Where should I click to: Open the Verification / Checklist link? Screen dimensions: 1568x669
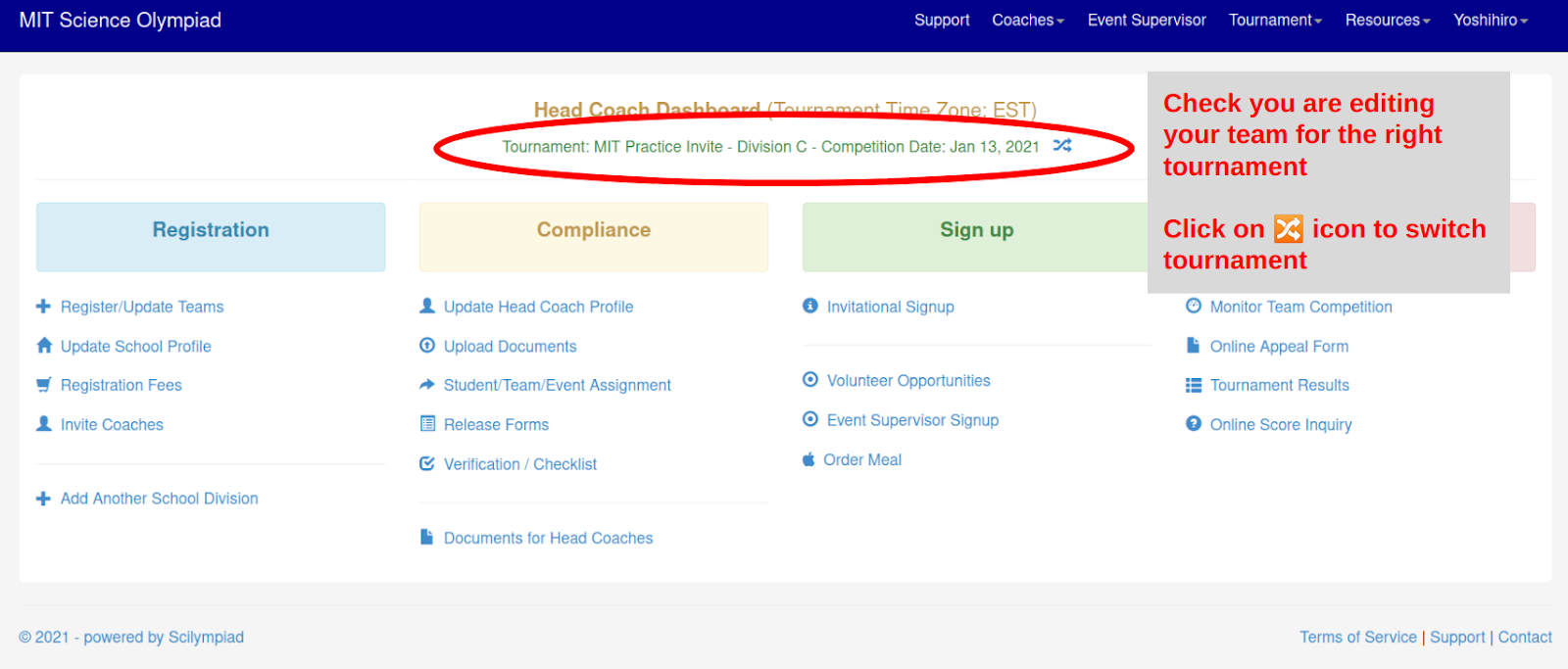point(520,463)
